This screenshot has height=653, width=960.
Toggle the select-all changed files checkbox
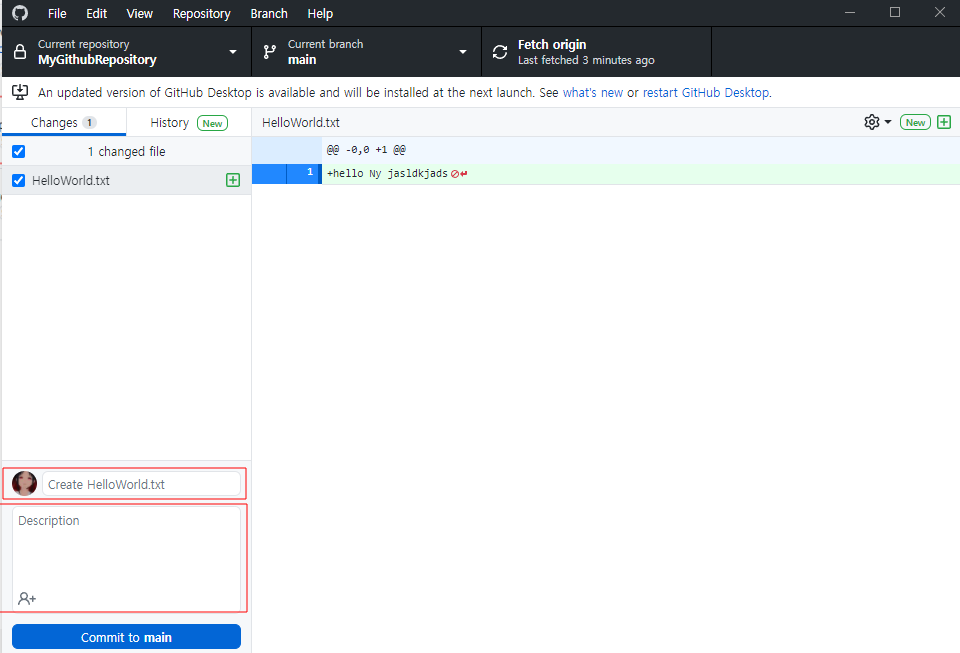pos(19,151)
